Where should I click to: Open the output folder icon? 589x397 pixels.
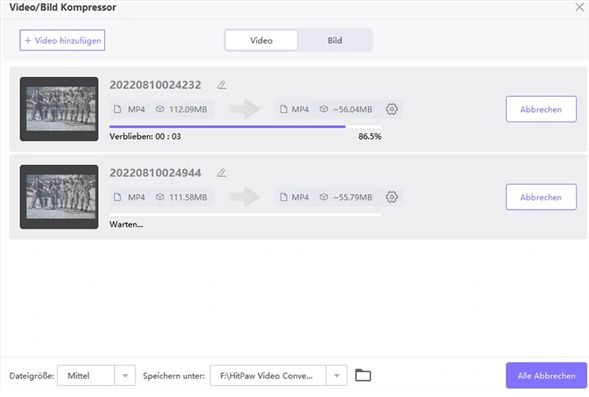click(363, 375)
